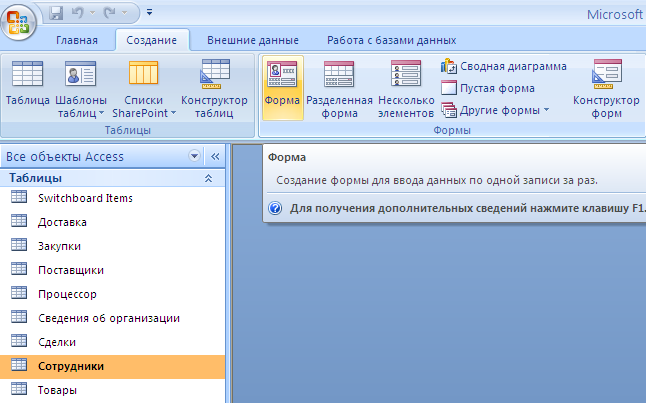Screen dimensions: 646x403
Task: Click the table icon beside Процессор
Action: click(x=19, y=293)
